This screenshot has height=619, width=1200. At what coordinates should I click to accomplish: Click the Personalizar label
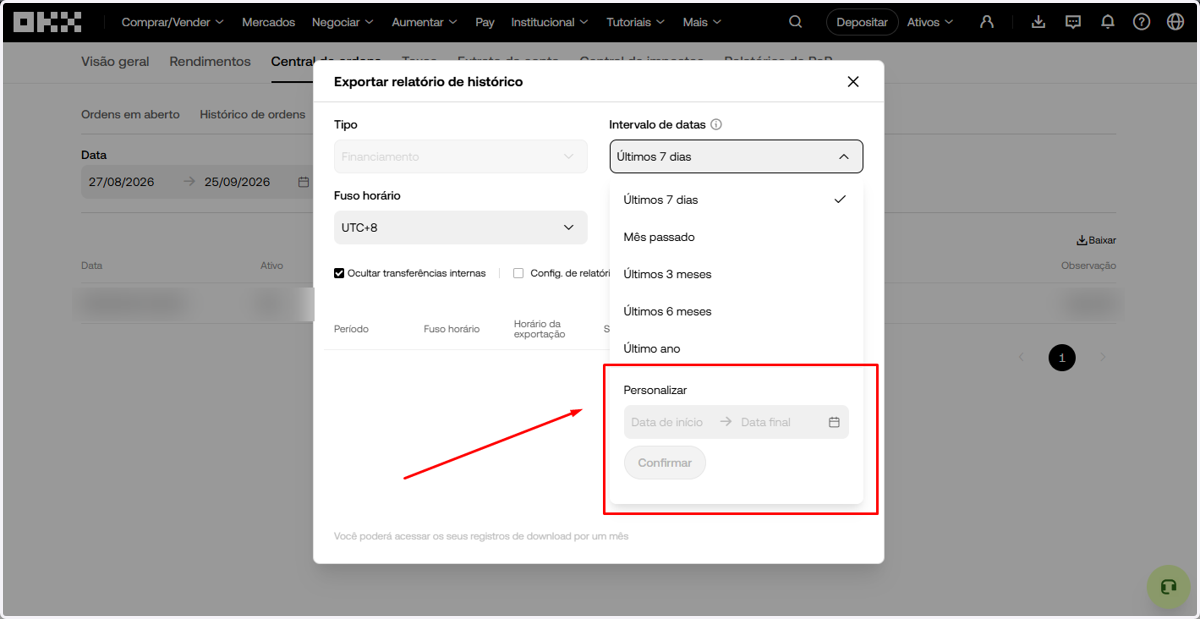click(x=655, y=390)
